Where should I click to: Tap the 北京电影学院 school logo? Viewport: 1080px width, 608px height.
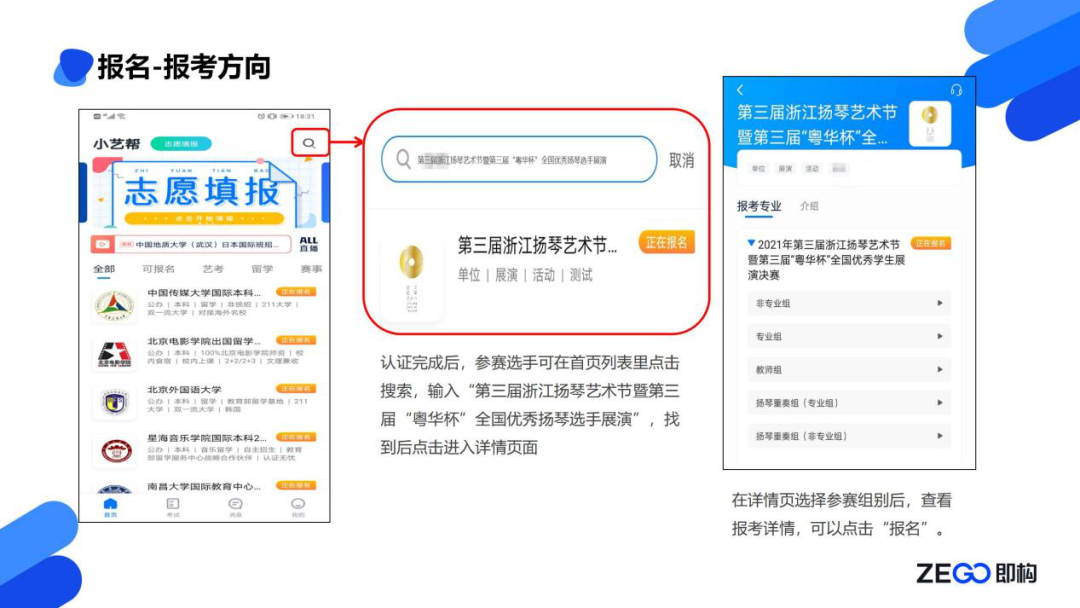coord(115,354)
